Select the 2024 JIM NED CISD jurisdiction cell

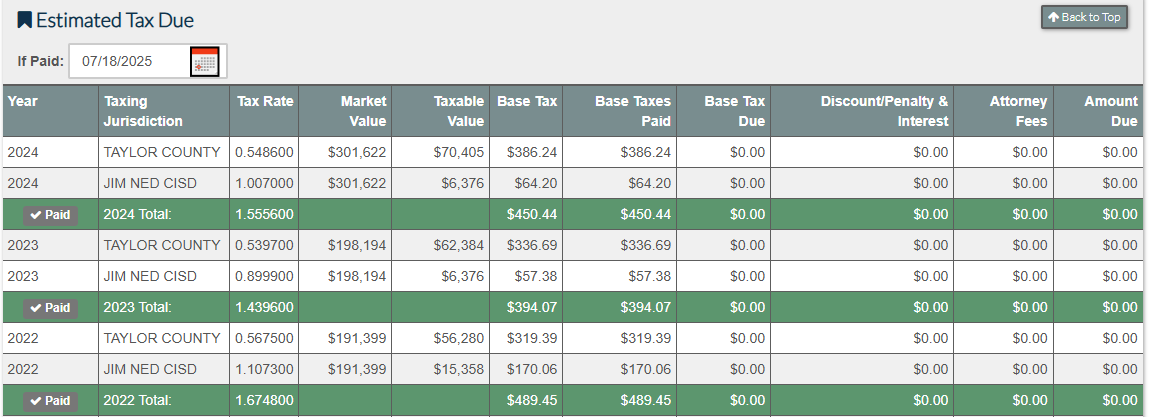(150, 184)
